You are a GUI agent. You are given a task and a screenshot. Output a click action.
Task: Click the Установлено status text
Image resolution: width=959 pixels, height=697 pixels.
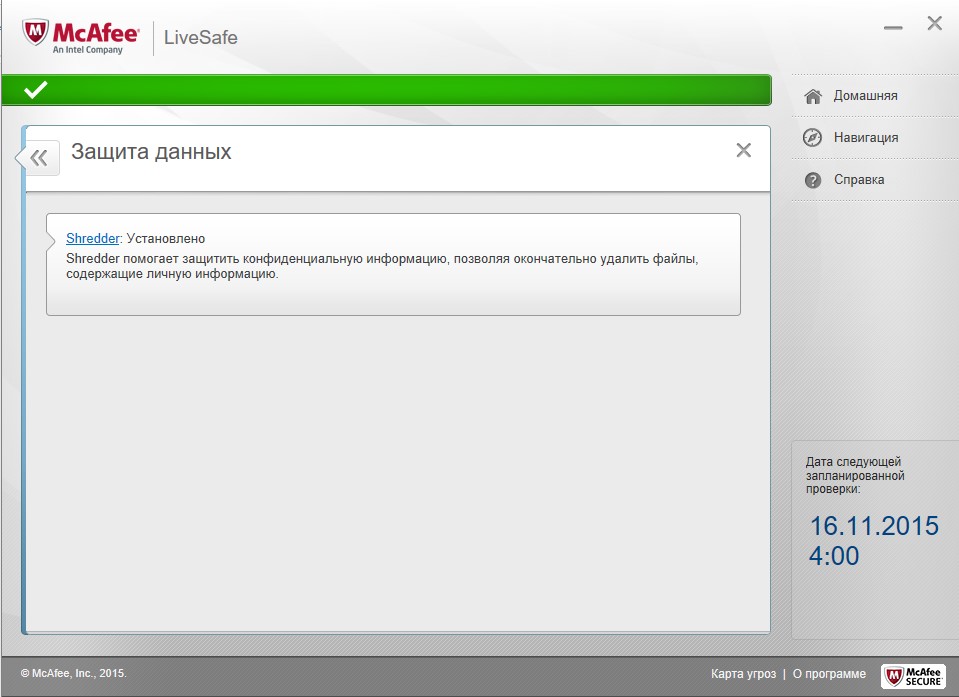[166, 238]
